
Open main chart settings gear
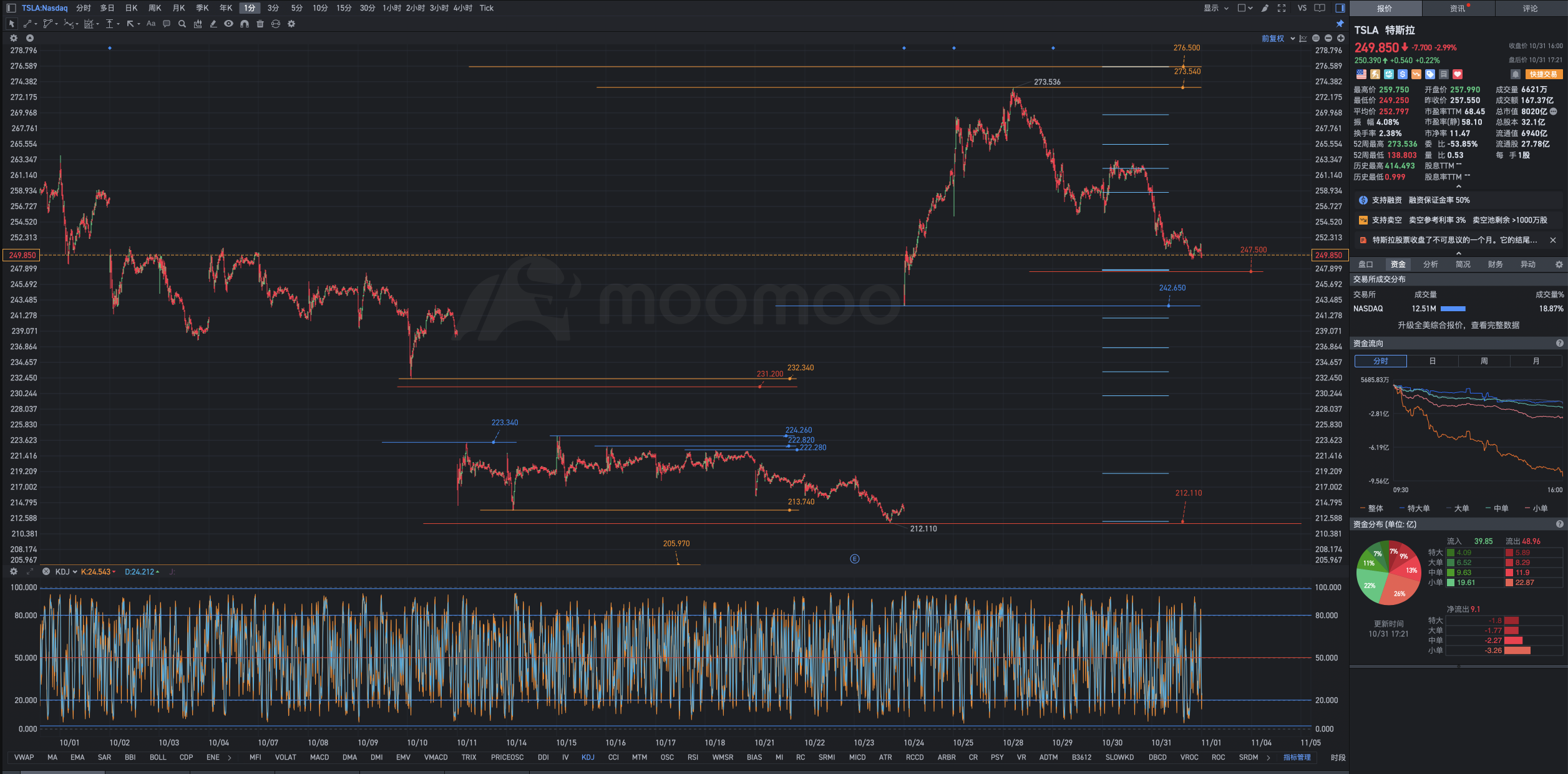click(x=14, y=38)
